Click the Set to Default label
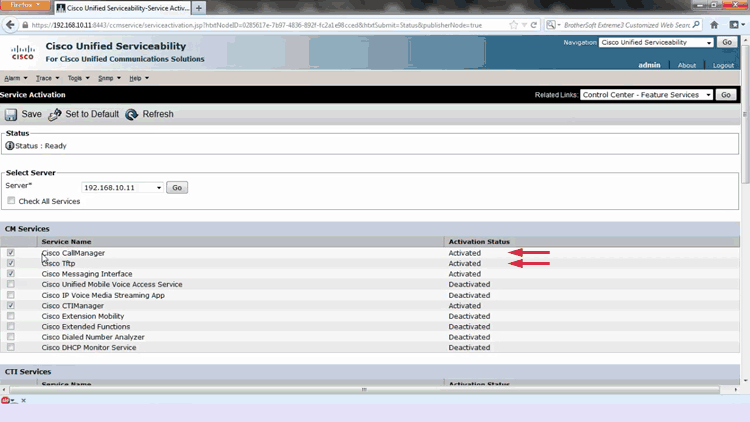Image resolution: width=750 pixels, height=422 pixels. point(92,114)
